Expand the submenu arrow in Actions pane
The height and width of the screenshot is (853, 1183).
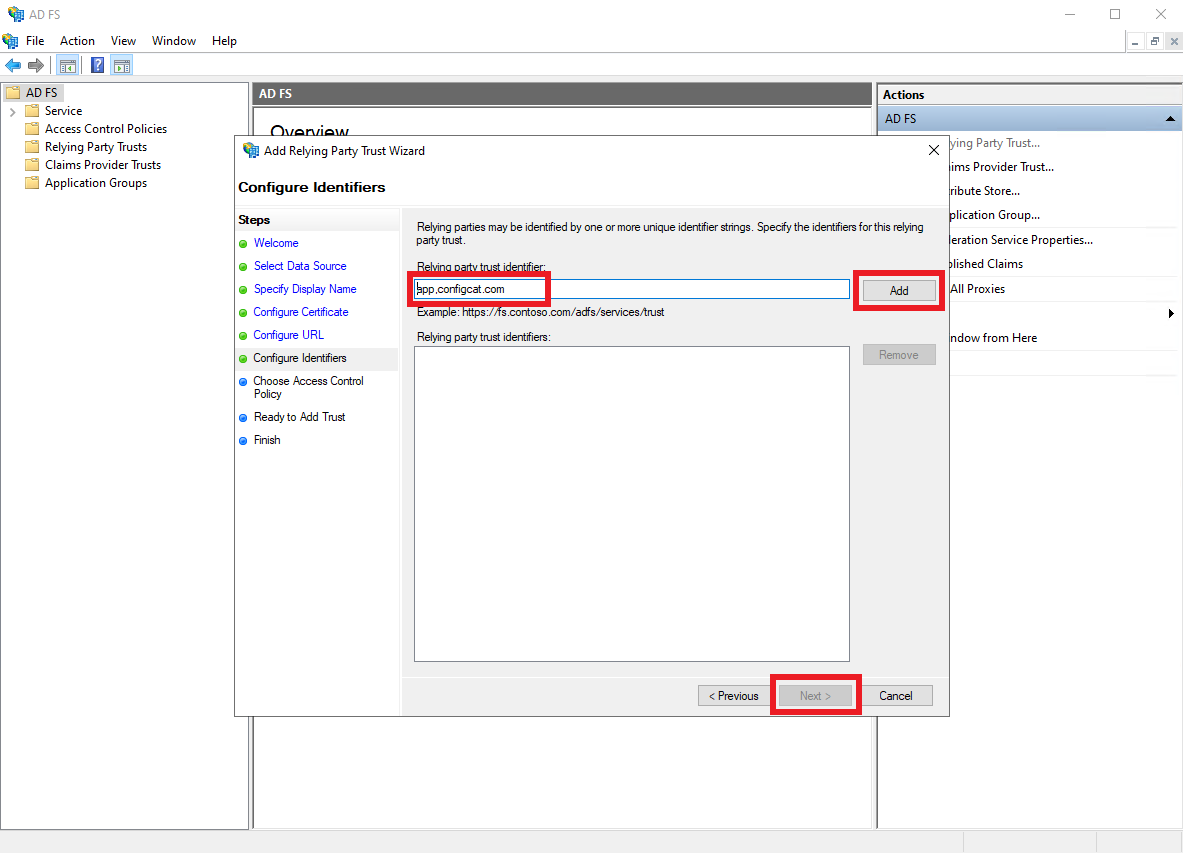1171,314
